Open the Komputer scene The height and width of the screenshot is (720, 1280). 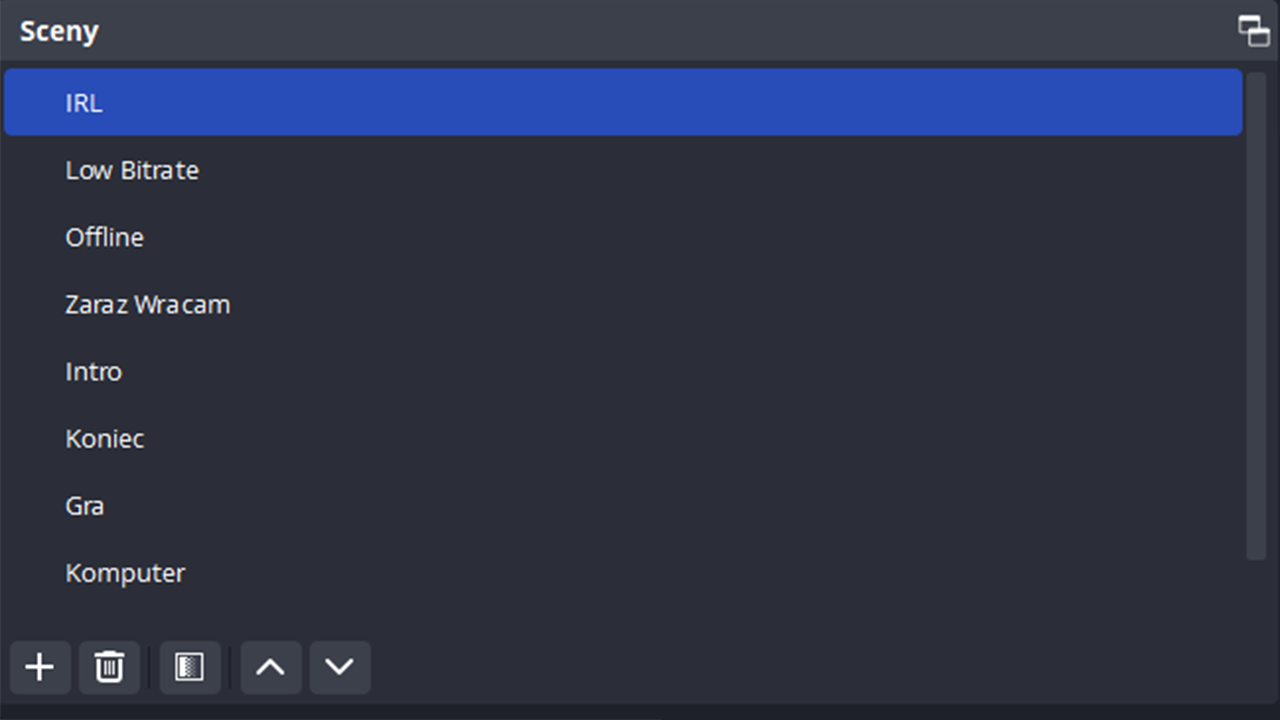tap(125, 573)
